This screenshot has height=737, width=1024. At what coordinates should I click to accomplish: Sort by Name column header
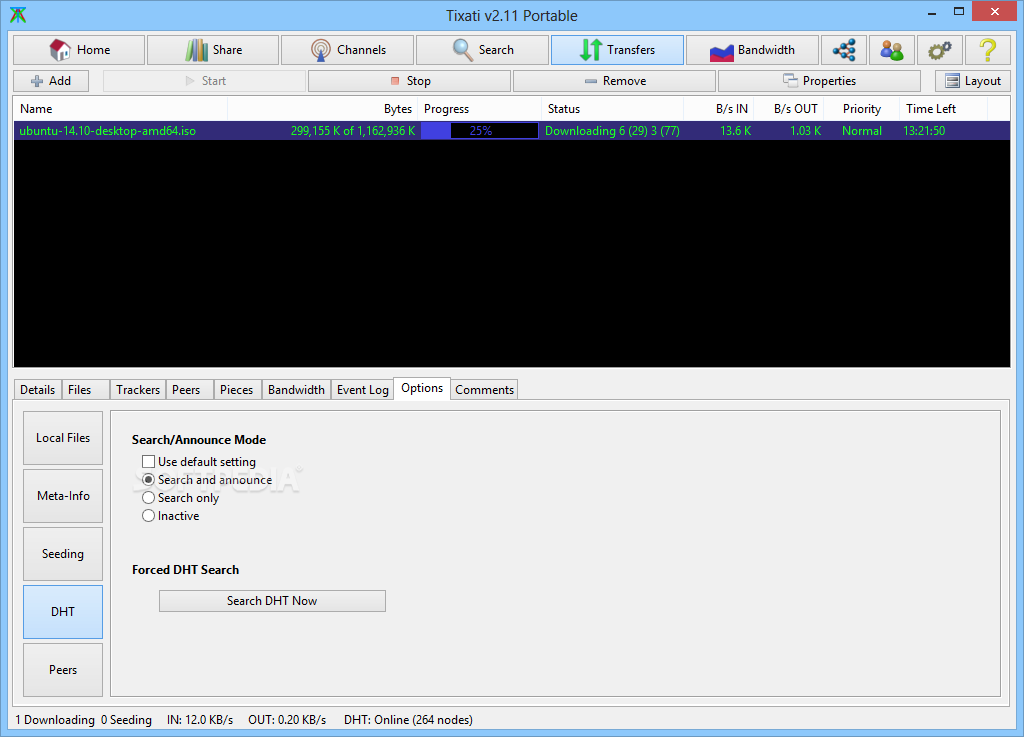tap(121, 109)
